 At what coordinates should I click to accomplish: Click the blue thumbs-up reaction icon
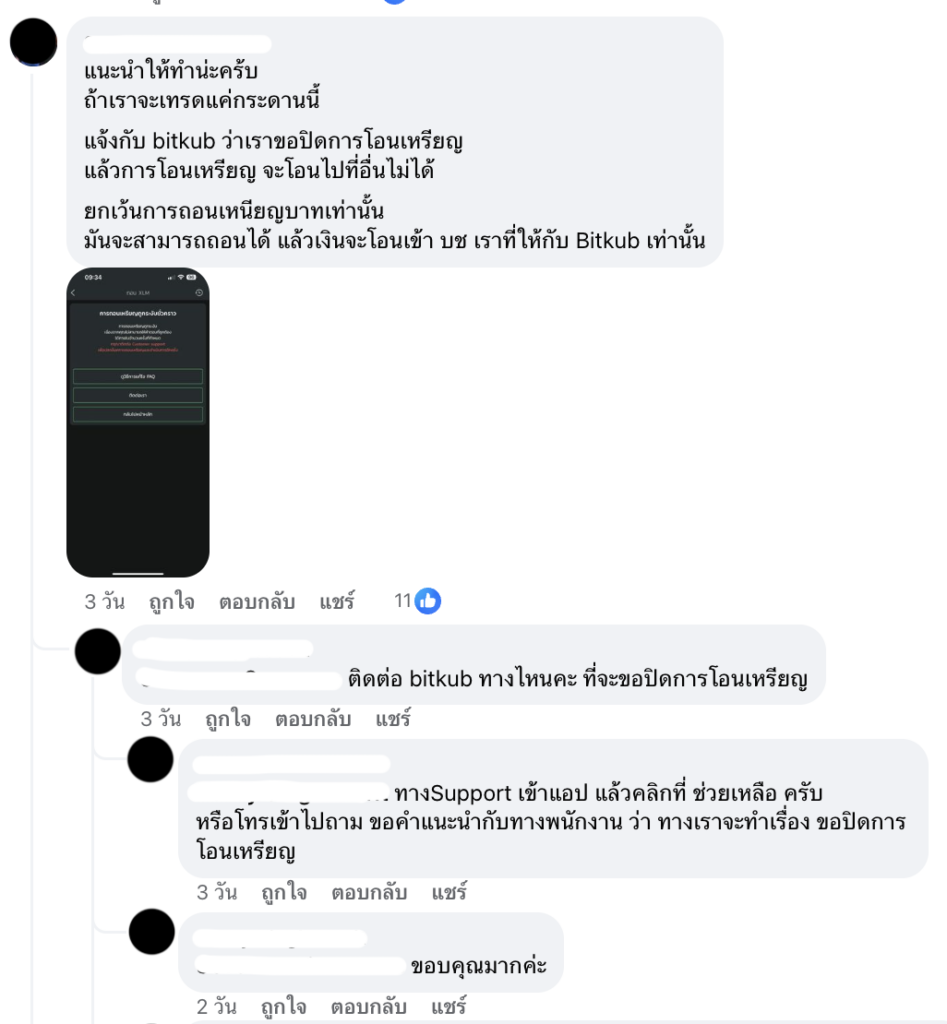tap(428, 601)
